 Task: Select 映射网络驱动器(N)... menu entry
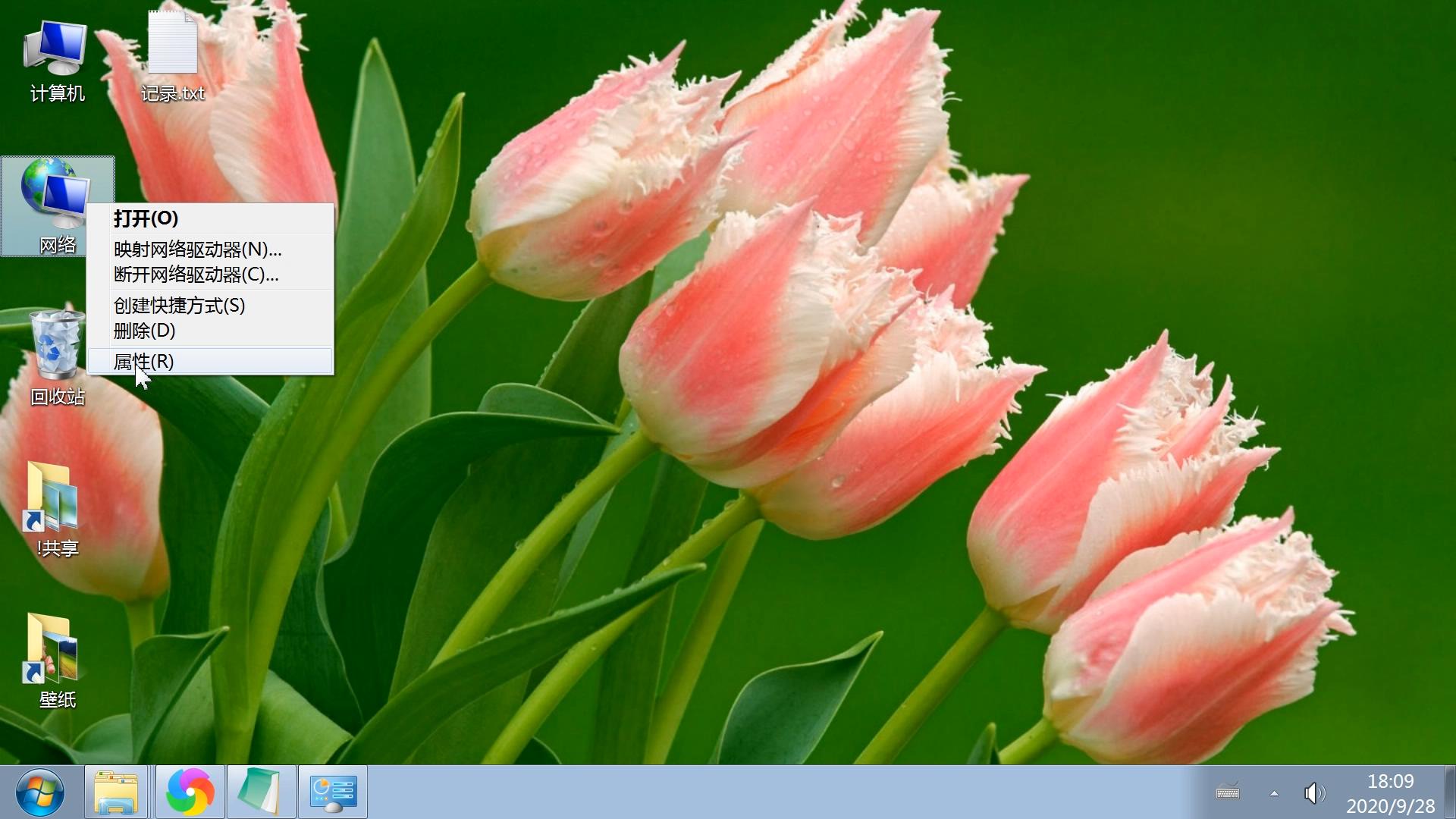pyautogui.click(x=197, y=249)
